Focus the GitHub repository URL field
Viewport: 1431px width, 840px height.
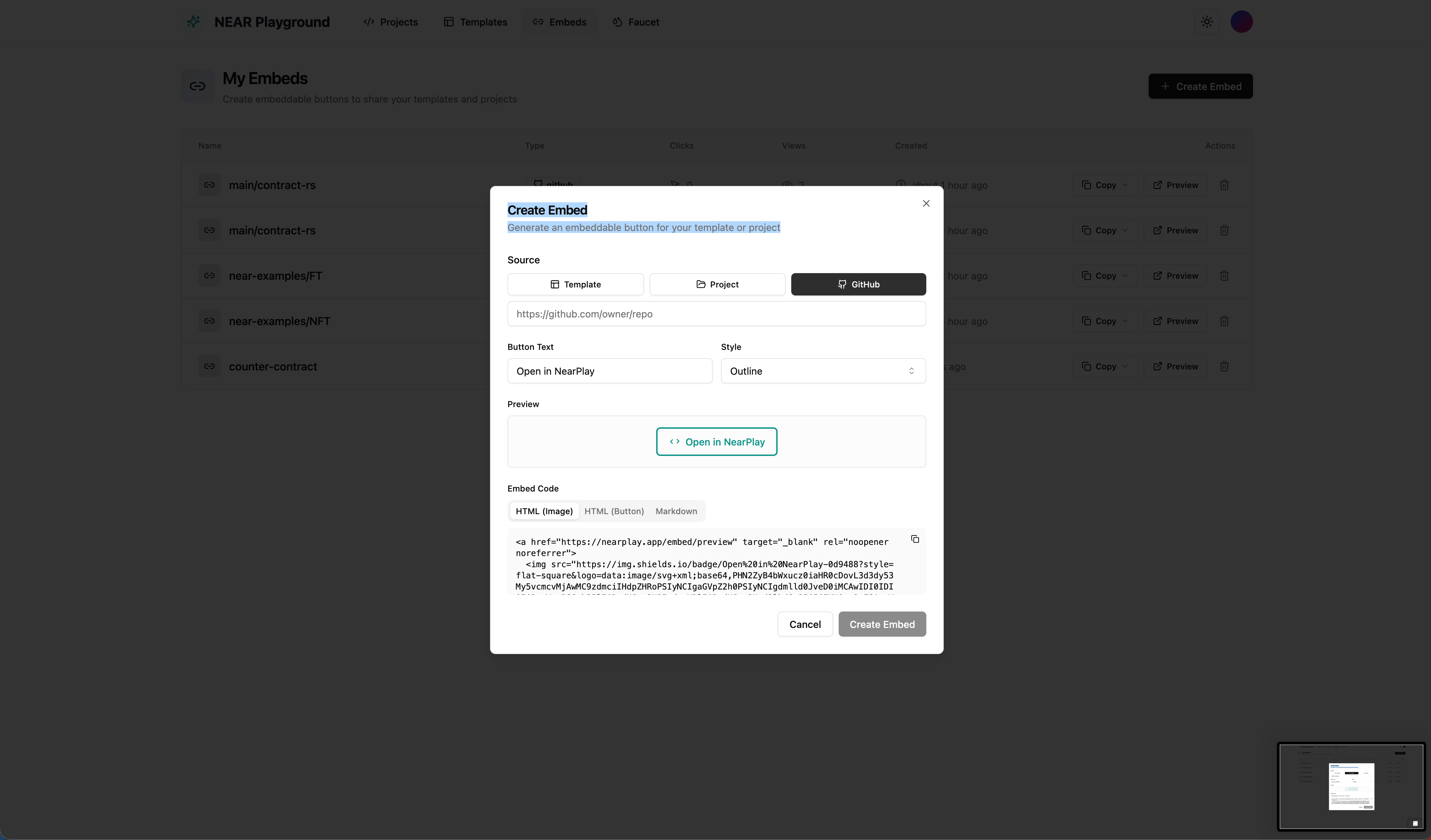[717, 314]
